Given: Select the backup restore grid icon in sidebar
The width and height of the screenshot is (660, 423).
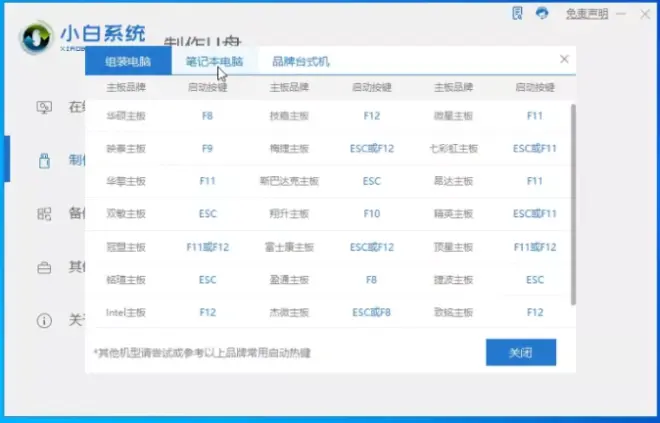Looking at the screenshot, I should pyautogui.click(x=44, y=214).
